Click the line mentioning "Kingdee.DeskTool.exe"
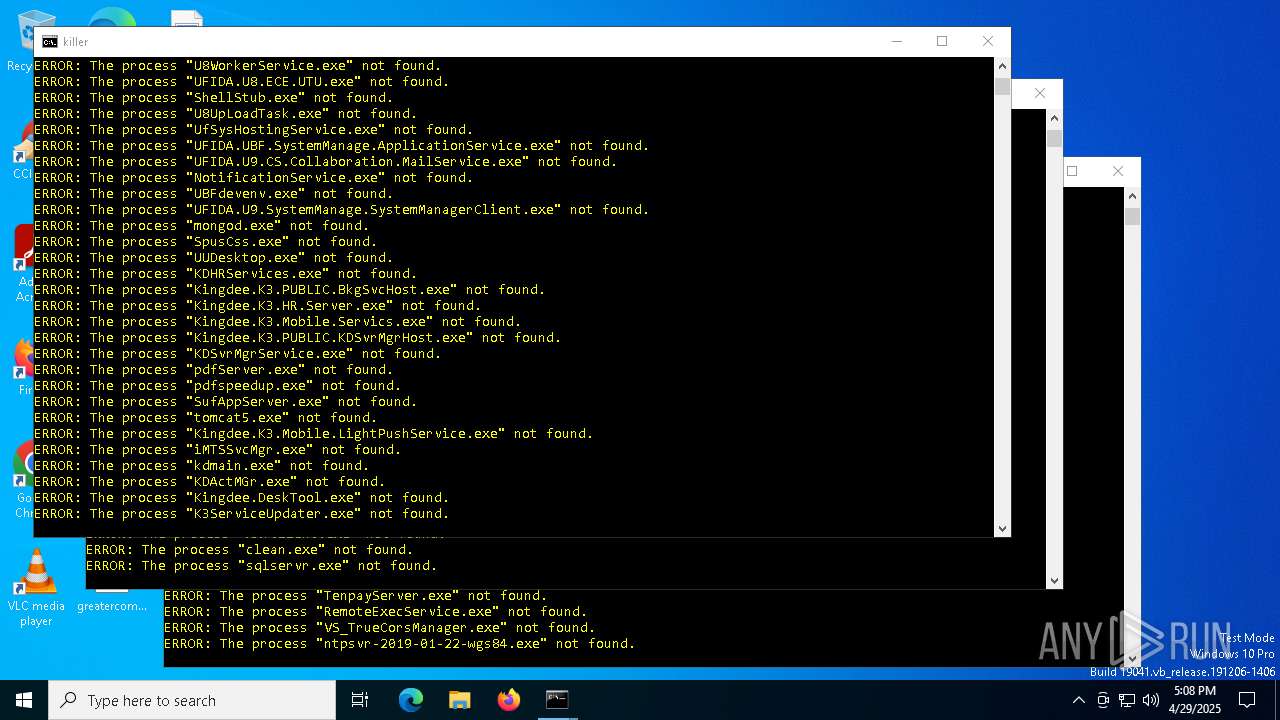This screenshot has height=720, width=1280. pos(242,498)
